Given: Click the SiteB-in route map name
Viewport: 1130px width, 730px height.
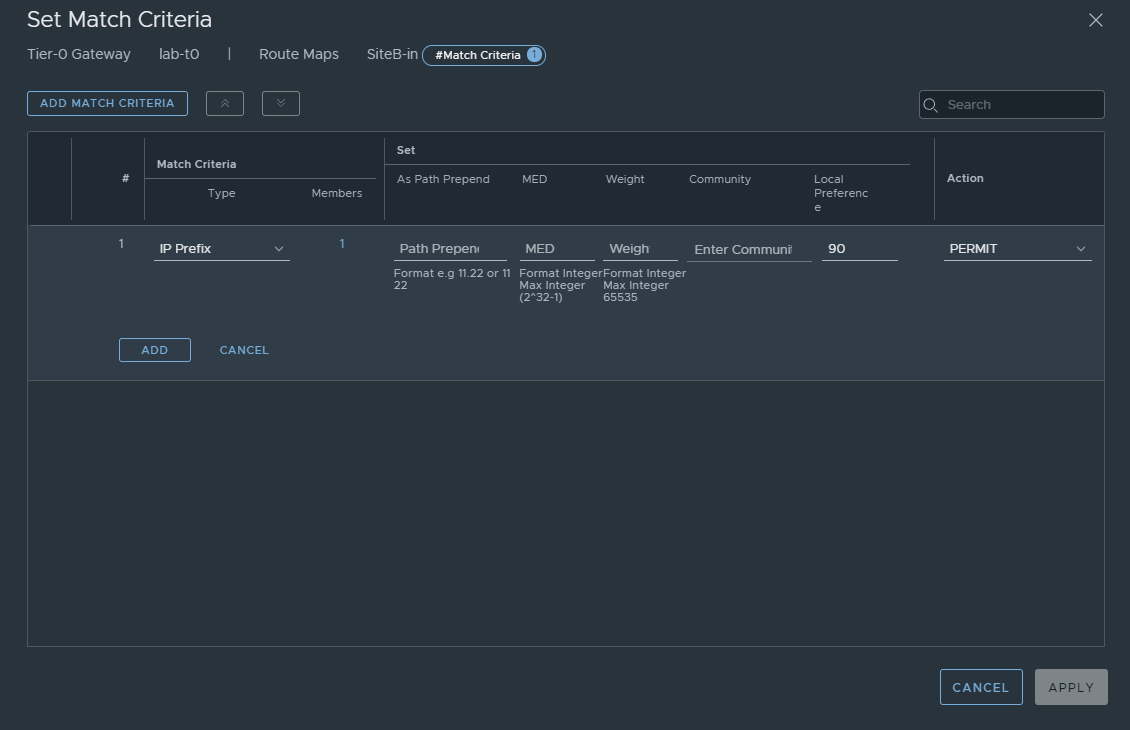Looking at the screenshot, I should pos(392,55).
